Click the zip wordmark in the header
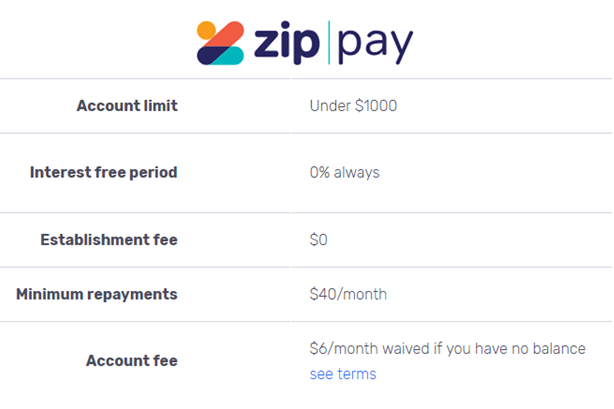The height and width of the screenshot is (409, 614). click(x=287, y=43)
